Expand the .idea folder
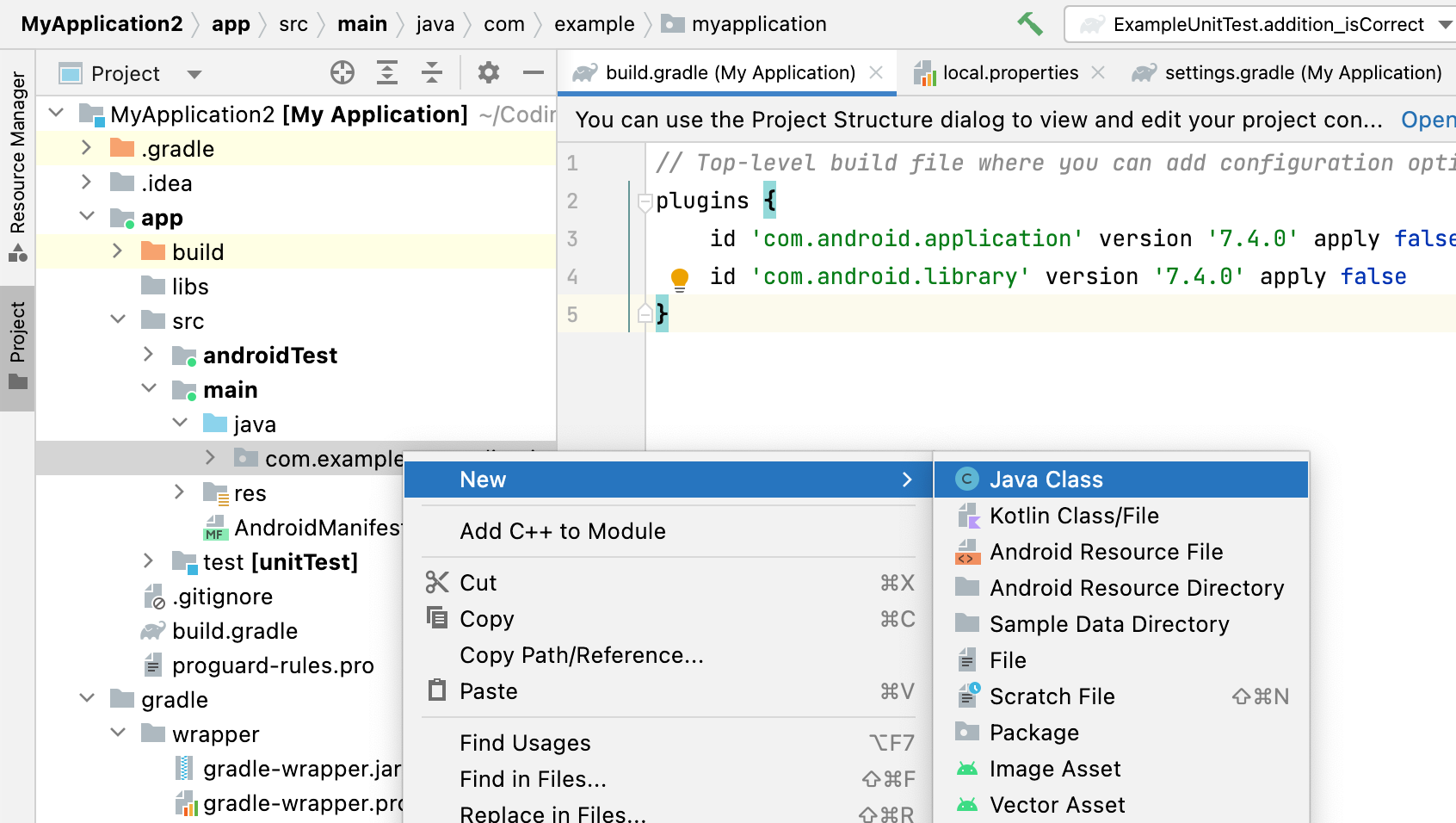The image size is (1456, 823). pyautogui.click(x=86, y=182)
